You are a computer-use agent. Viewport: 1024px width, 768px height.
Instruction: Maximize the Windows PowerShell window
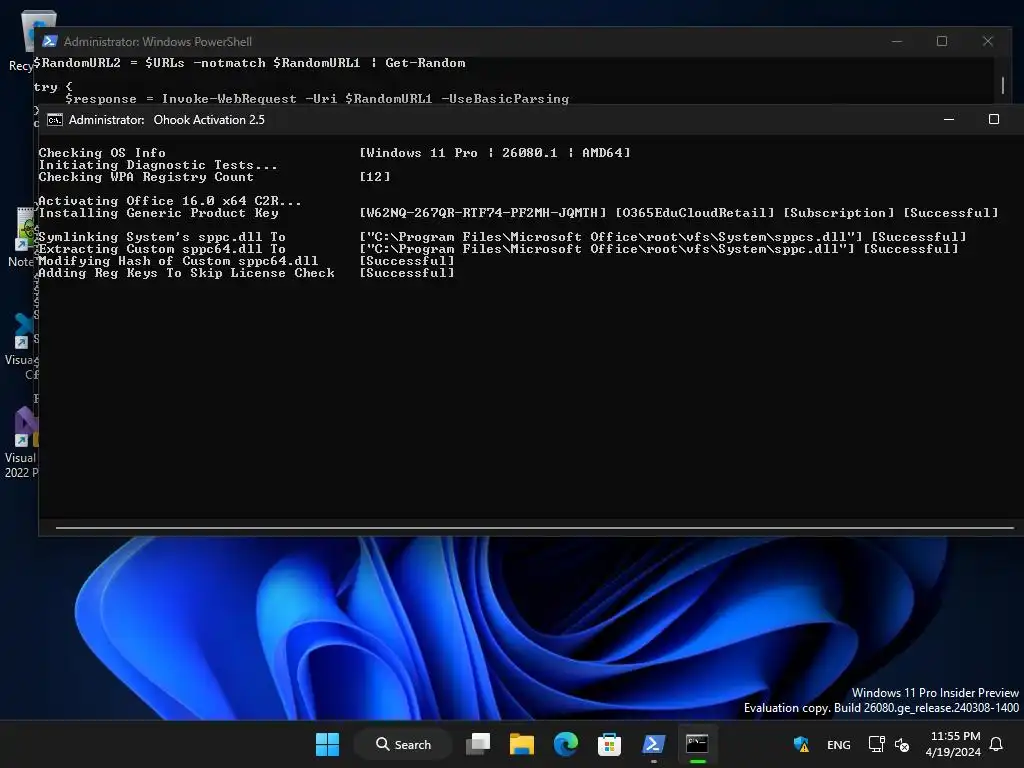pos(942,41)
